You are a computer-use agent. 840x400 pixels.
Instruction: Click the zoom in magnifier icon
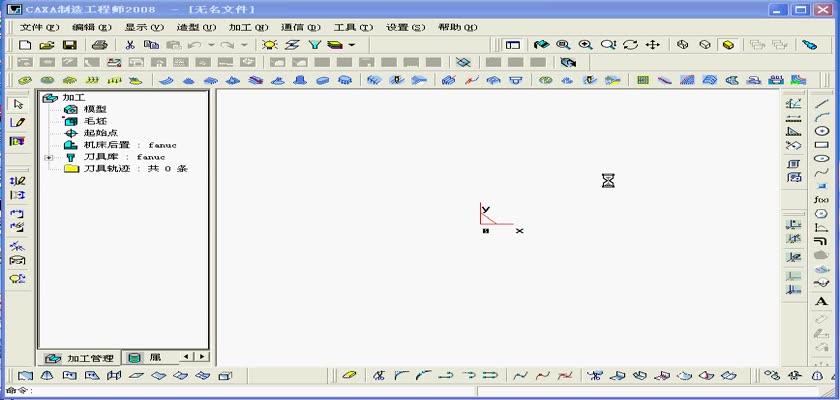click(x=585, y=45)
